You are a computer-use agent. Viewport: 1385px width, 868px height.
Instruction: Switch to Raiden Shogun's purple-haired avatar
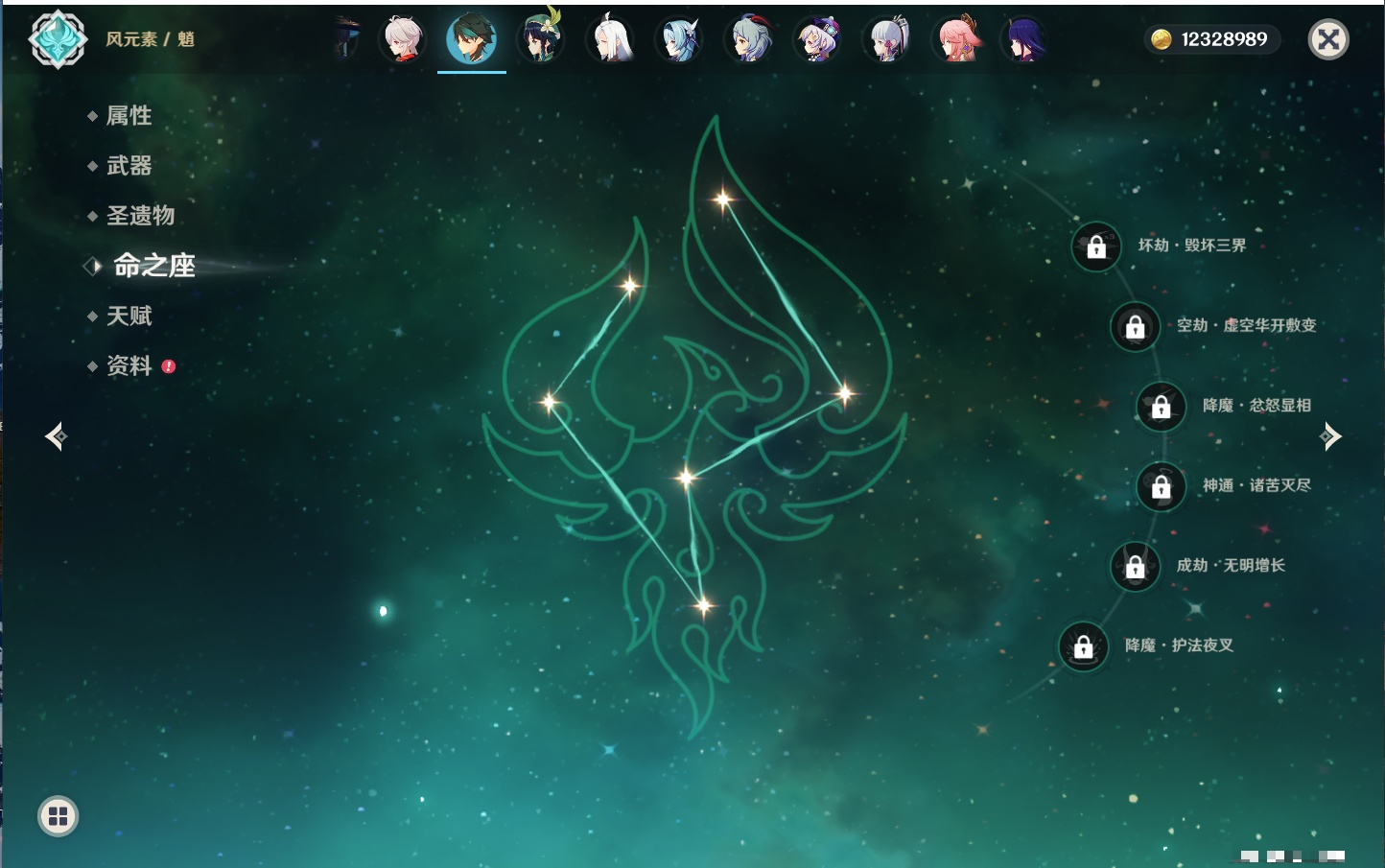1023,39
